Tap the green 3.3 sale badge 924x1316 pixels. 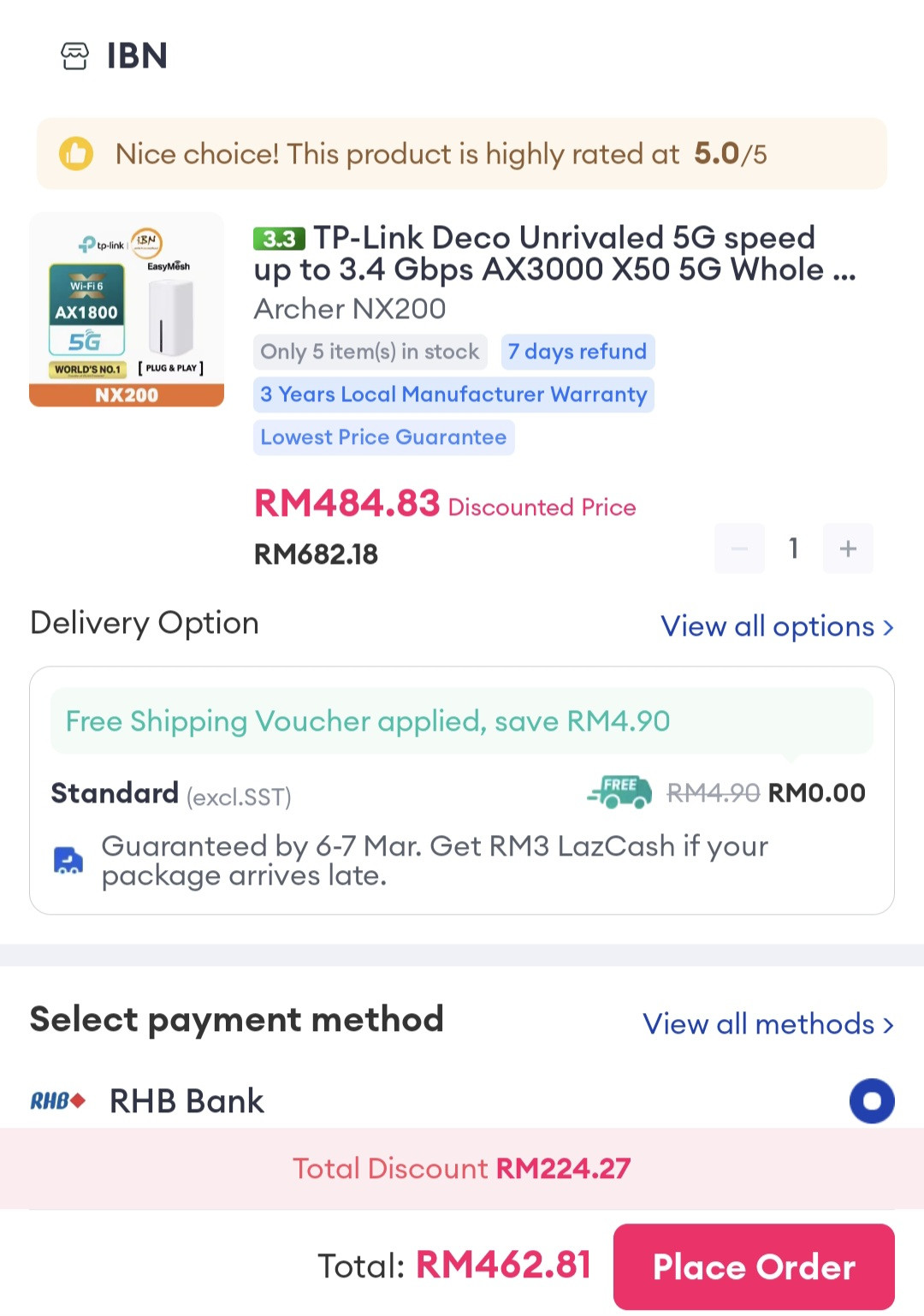point(279,239)
